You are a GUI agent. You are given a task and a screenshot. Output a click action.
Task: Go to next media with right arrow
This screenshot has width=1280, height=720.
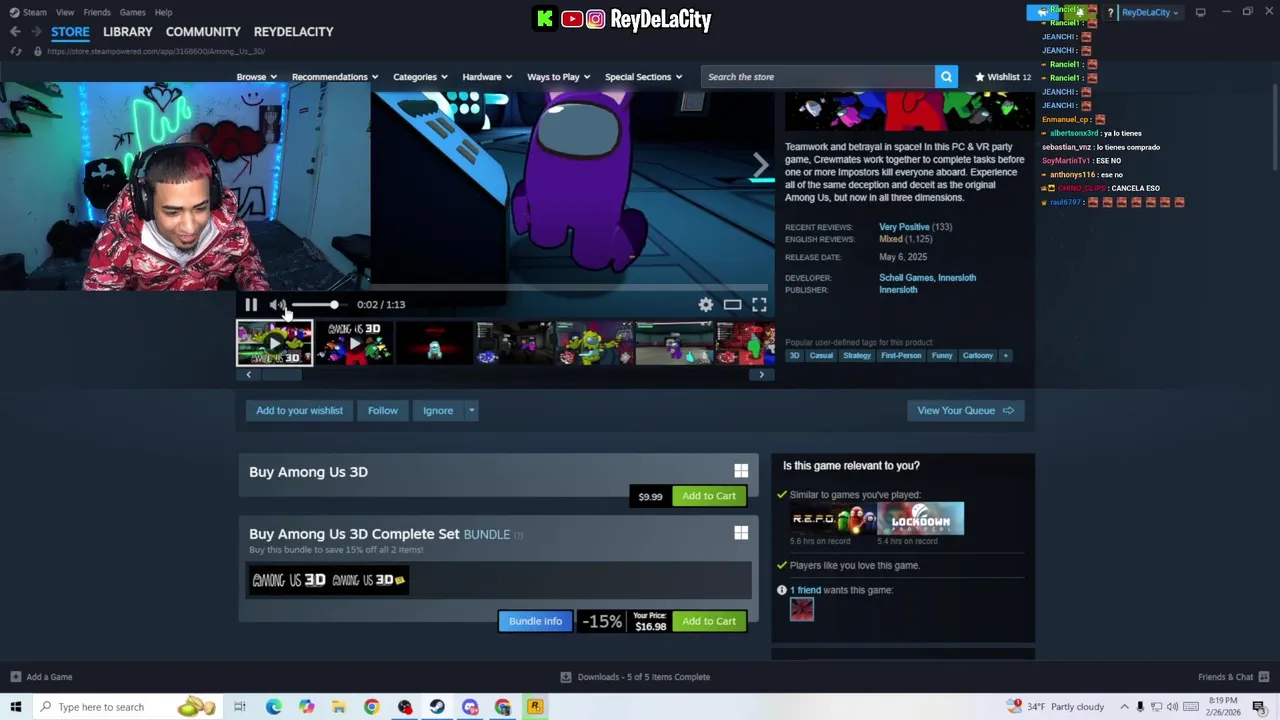pyautogui.click(x=761, y=165)
